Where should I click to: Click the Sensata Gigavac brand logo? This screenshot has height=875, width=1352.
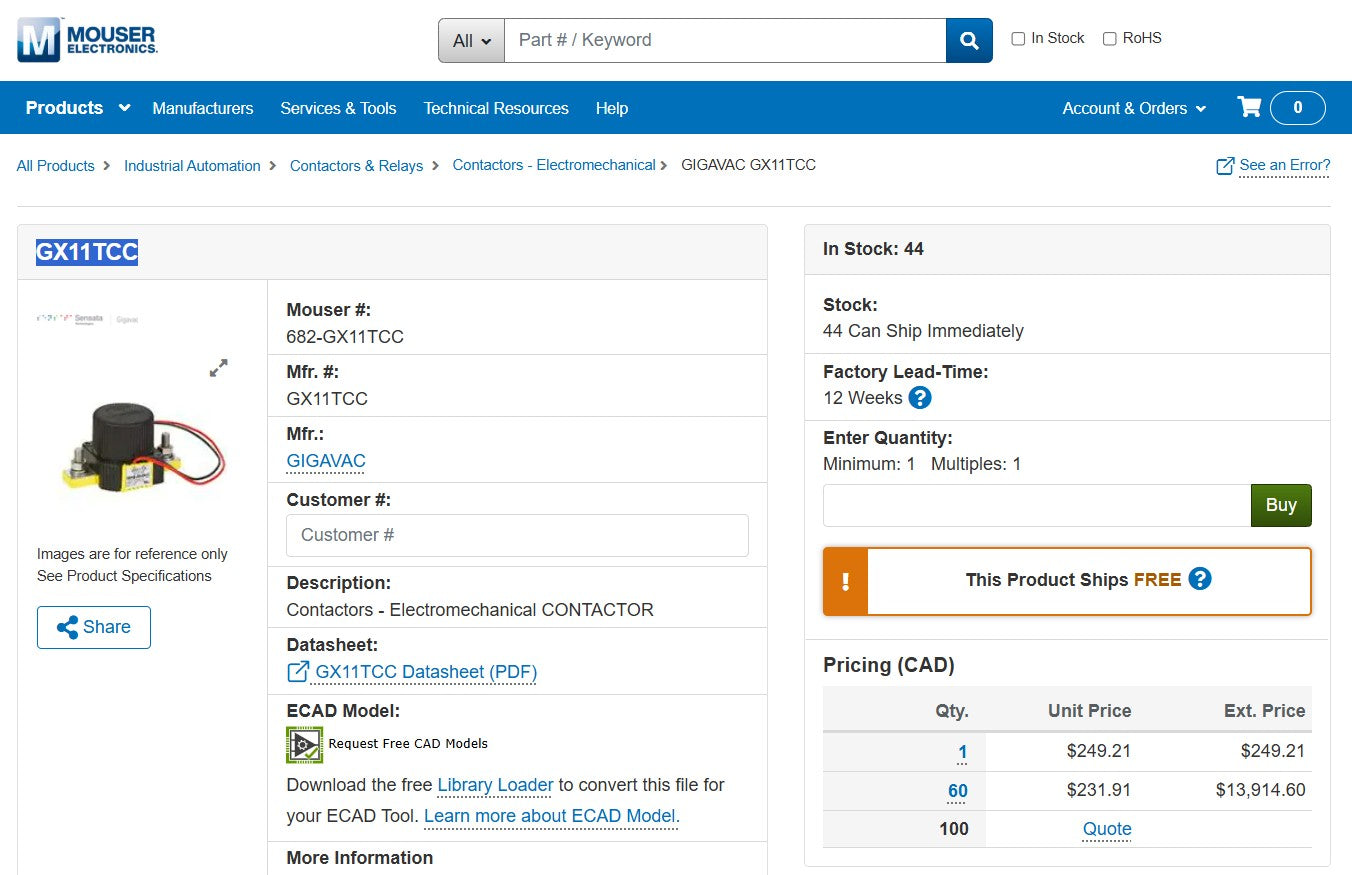(x=87, y=319)
